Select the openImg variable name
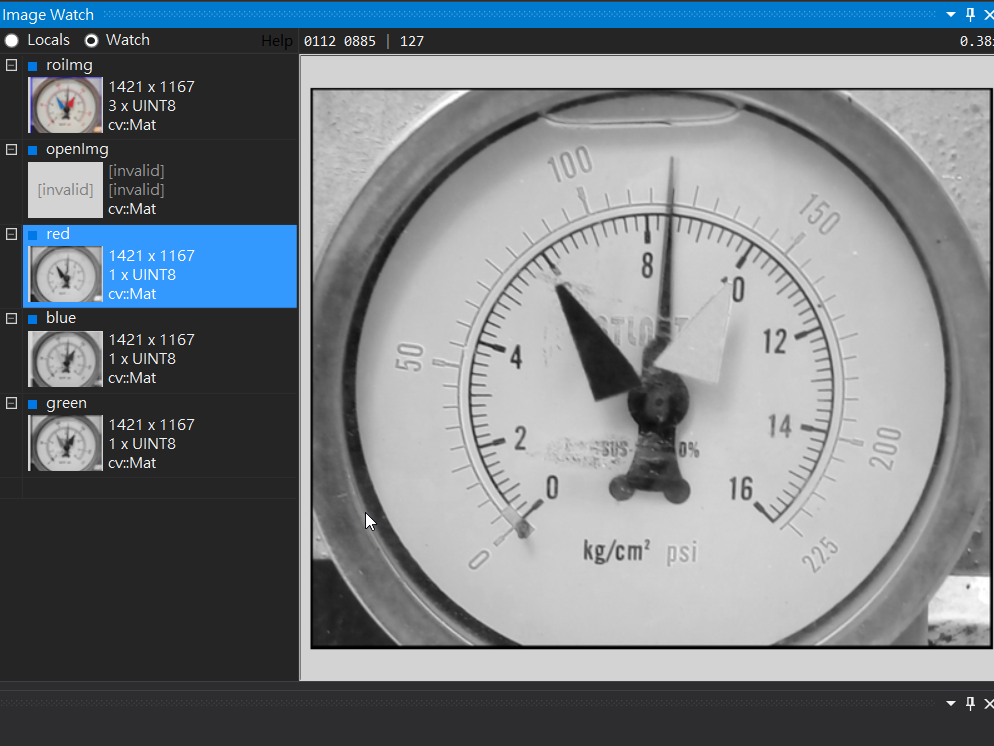The height and width of the screenshot is (746, 994). (x=77, y=150)
